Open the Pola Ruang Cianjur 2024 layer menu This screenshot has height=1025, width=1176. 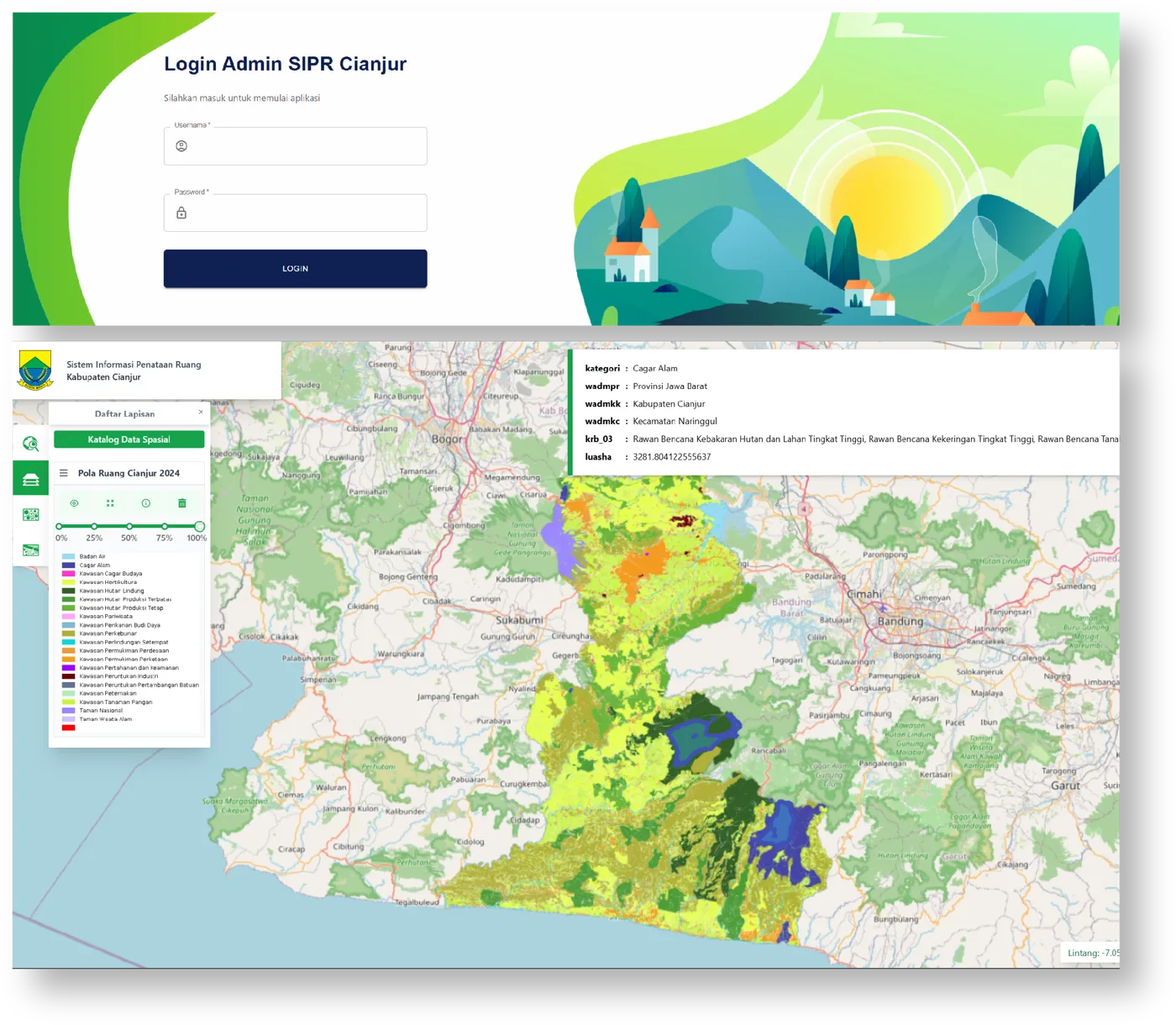click(x=64, y=473)
